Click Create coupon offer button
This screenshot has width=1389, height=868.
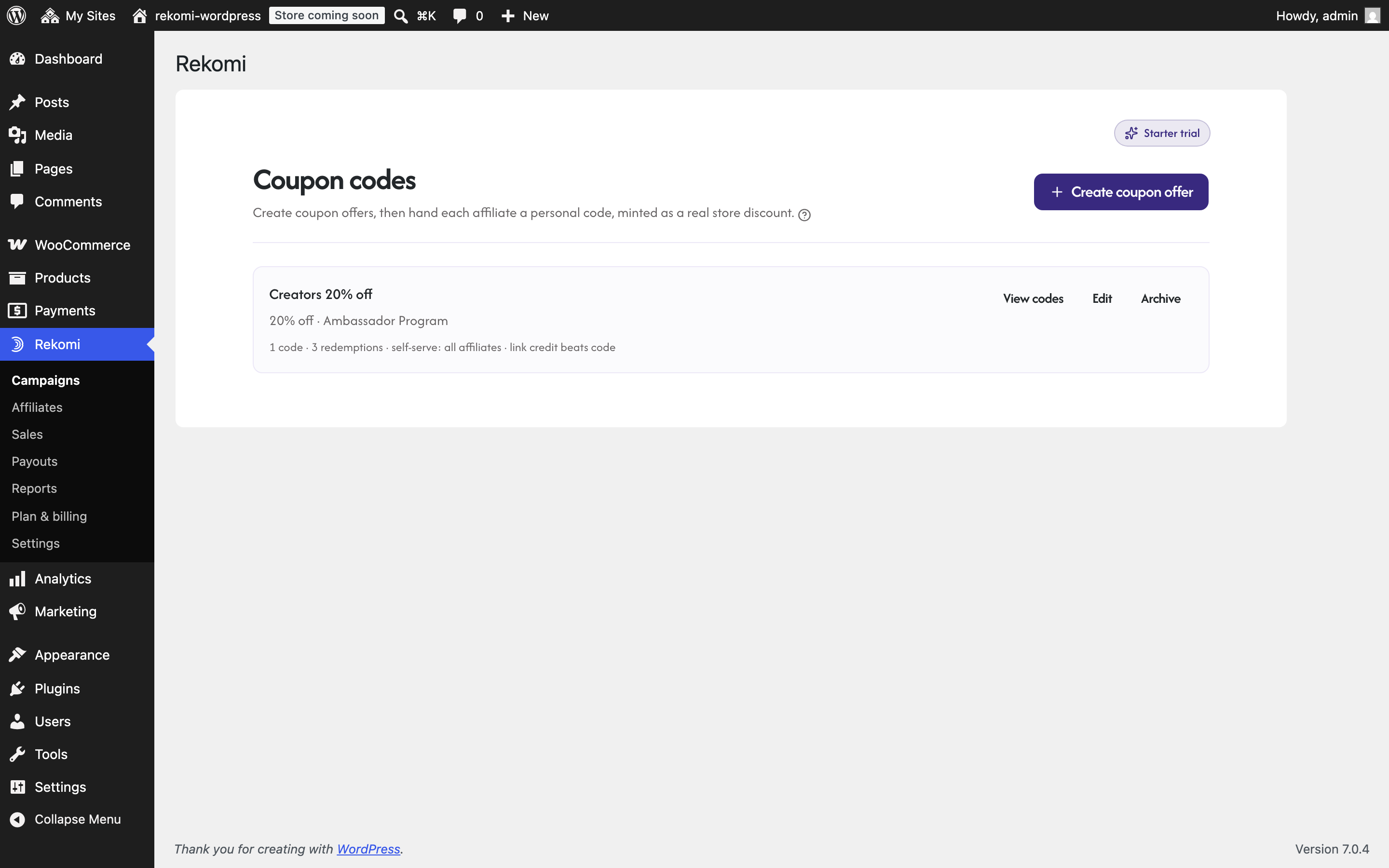tap(1121, 192)
